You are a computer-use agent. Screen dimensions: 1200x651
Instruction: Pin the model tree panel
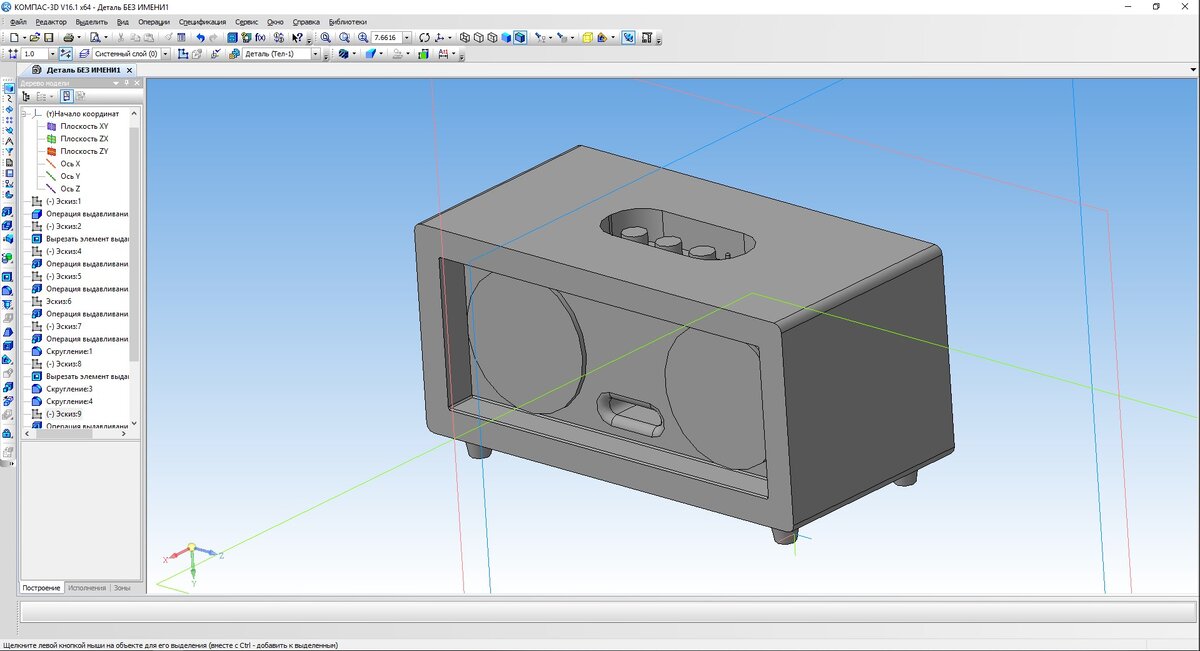[x=126, y=84]
